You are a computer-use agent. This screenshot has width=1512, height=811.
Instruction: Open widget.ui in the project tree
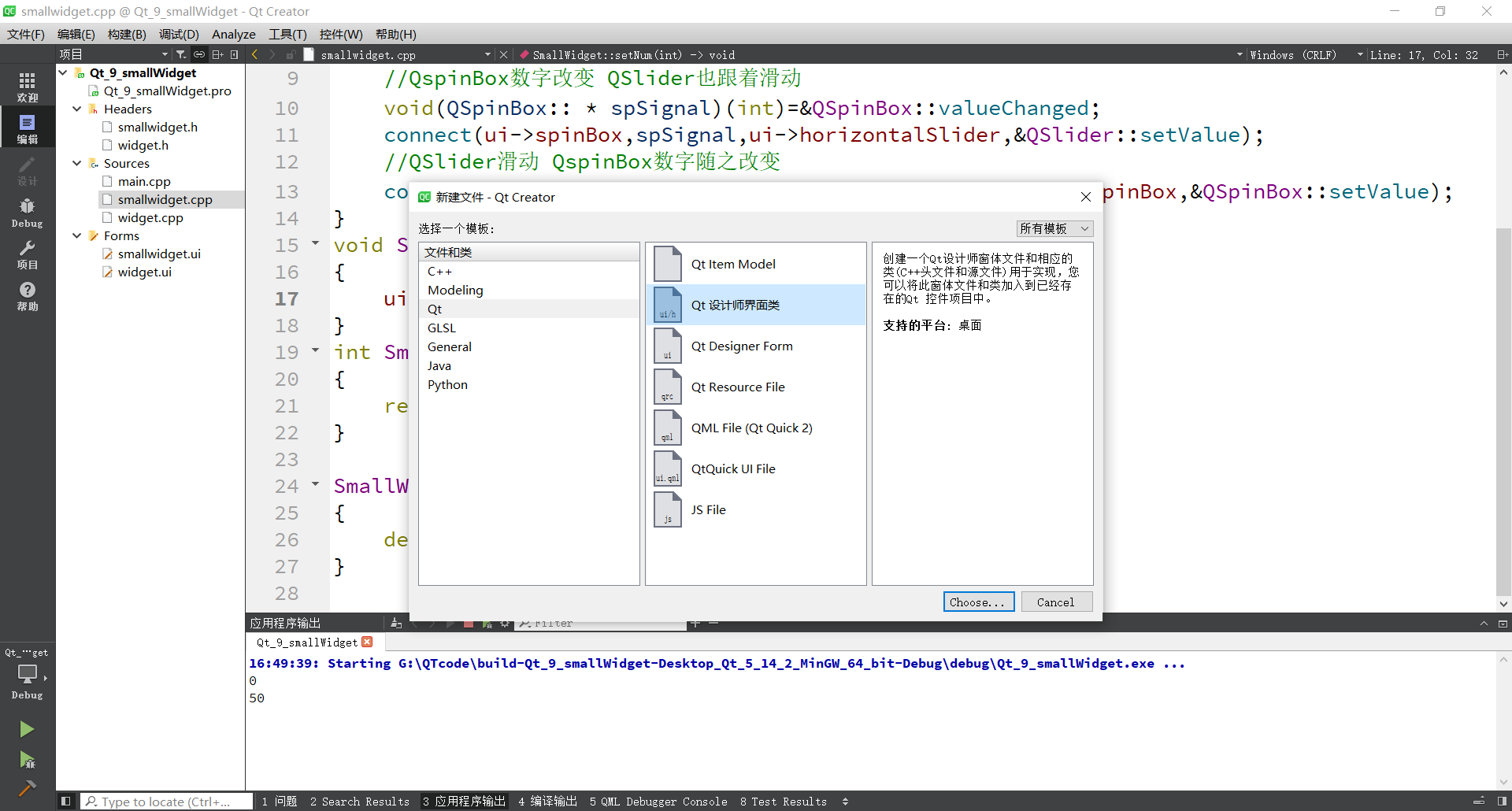click(145, 272)
